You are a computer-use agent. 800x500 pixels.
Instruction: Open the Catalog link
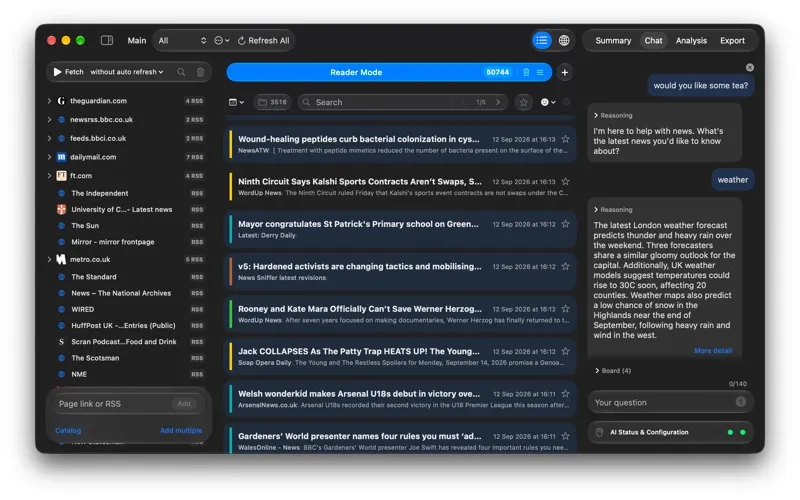68,431
